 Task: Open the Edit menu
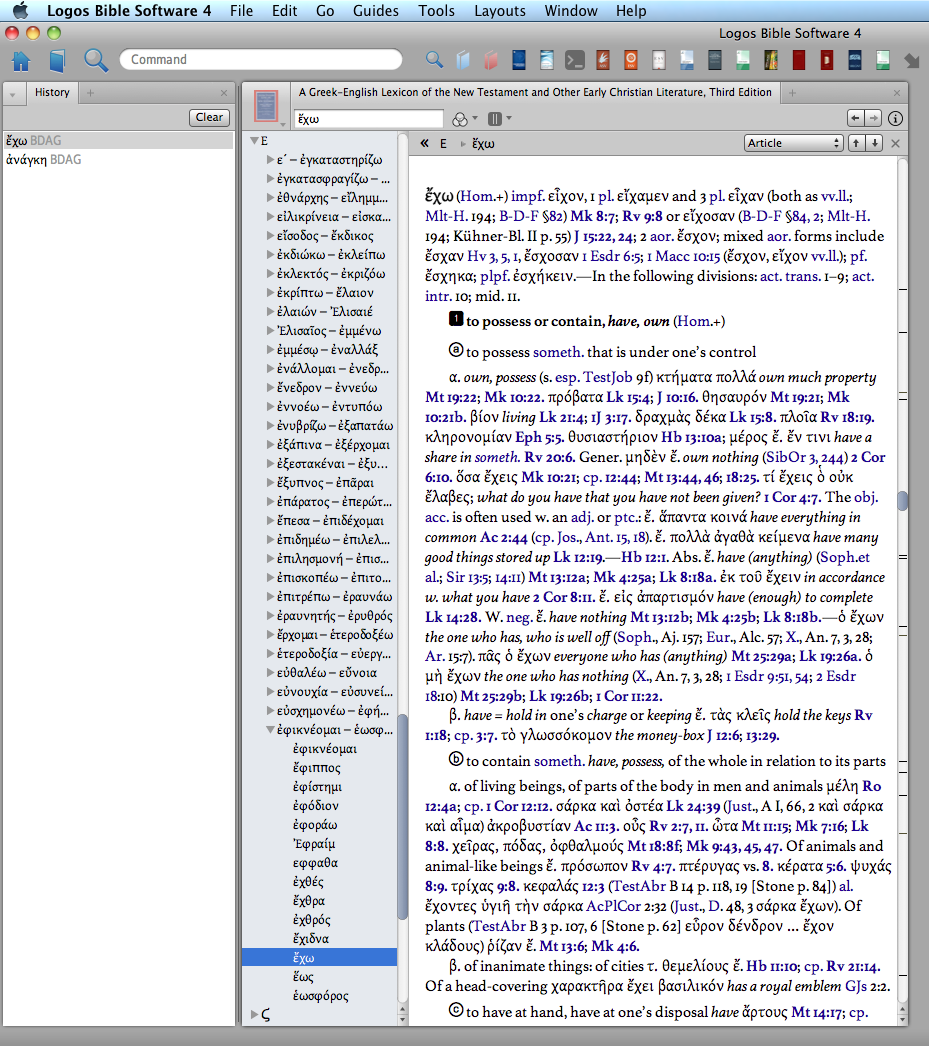(284, 11)
